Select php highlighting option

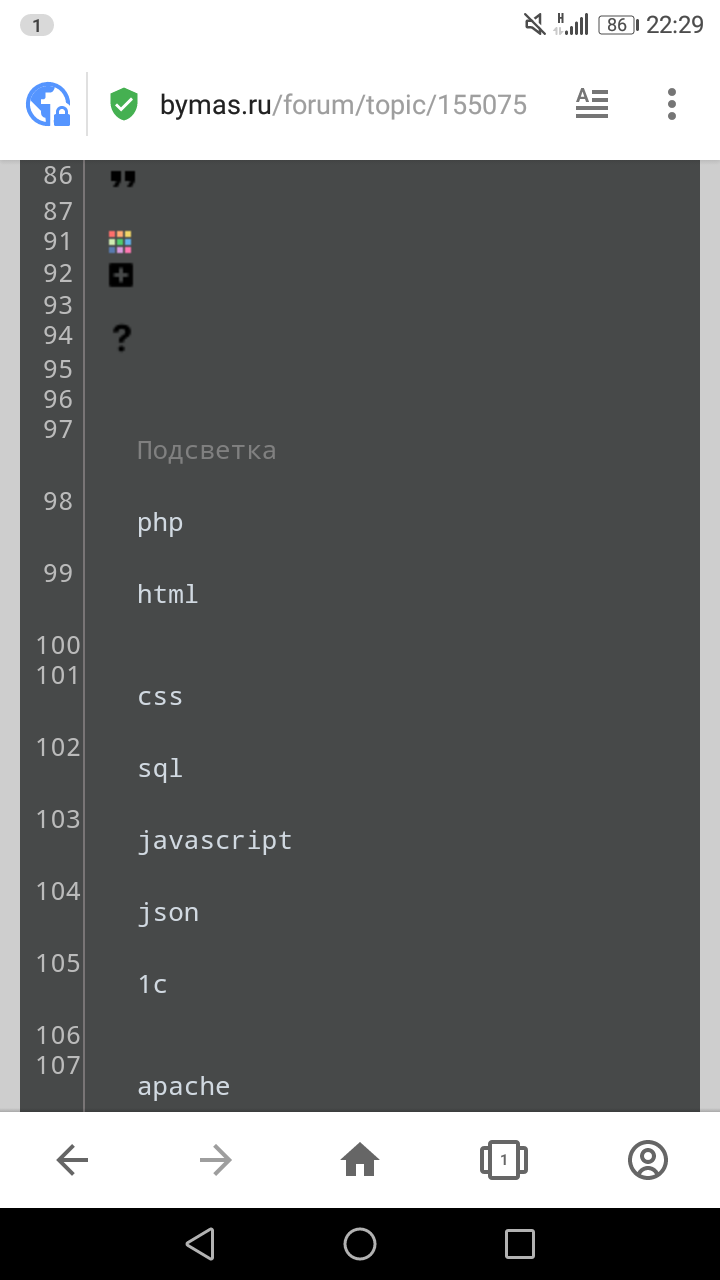(x=160, y=523)
